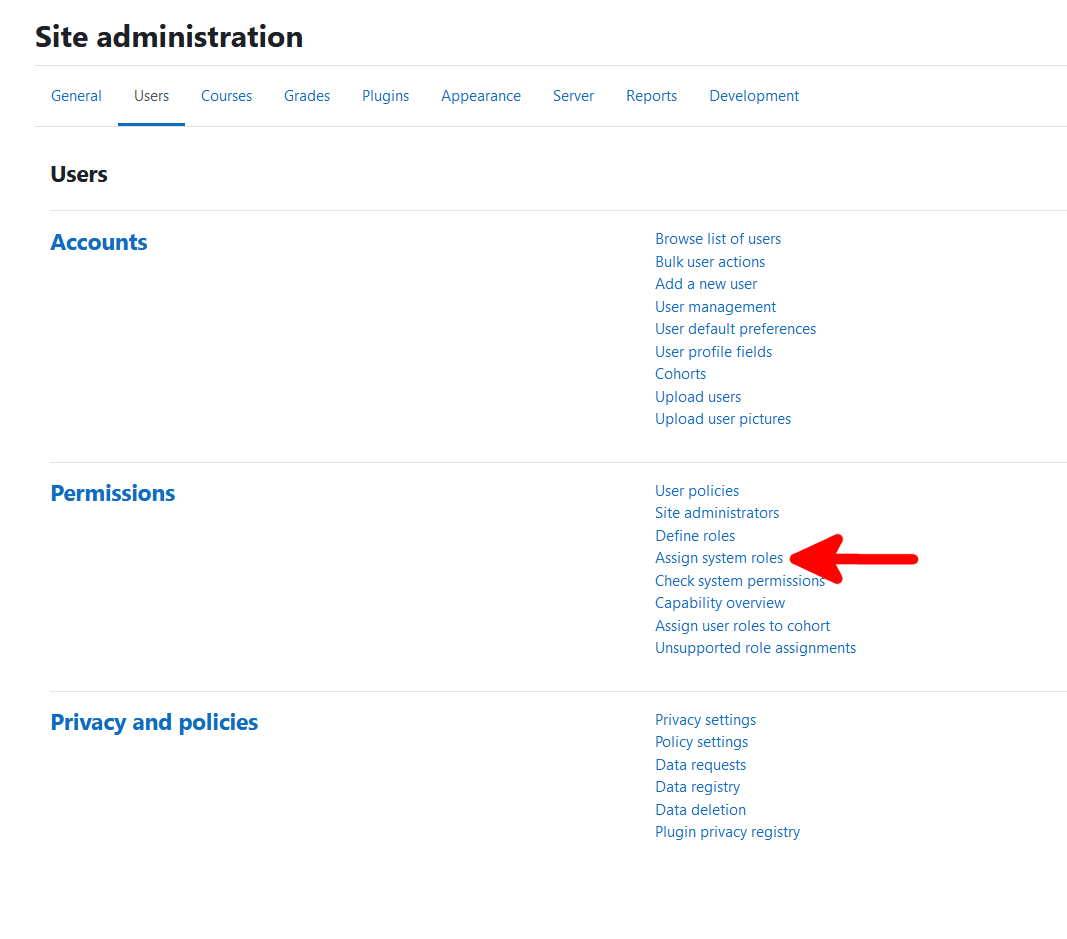This screenshot has height=939, width=1067.
Task: Switch to the Grades tab
Action: click(306, 95)
